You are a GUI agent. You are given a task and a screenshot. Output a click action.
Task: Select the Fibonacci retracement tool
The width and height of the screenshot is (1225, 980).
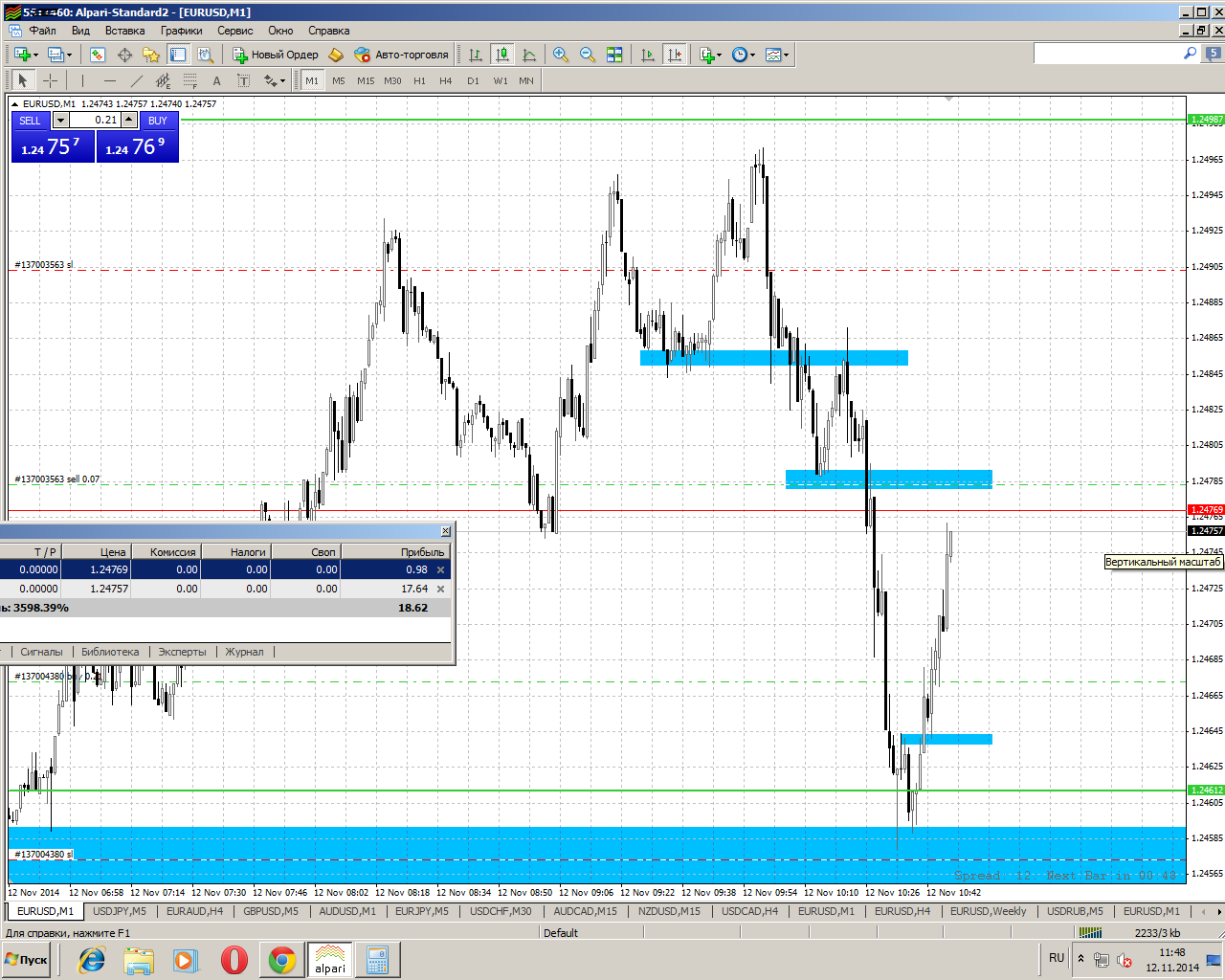pyautogui.click(x=189, y=80)
